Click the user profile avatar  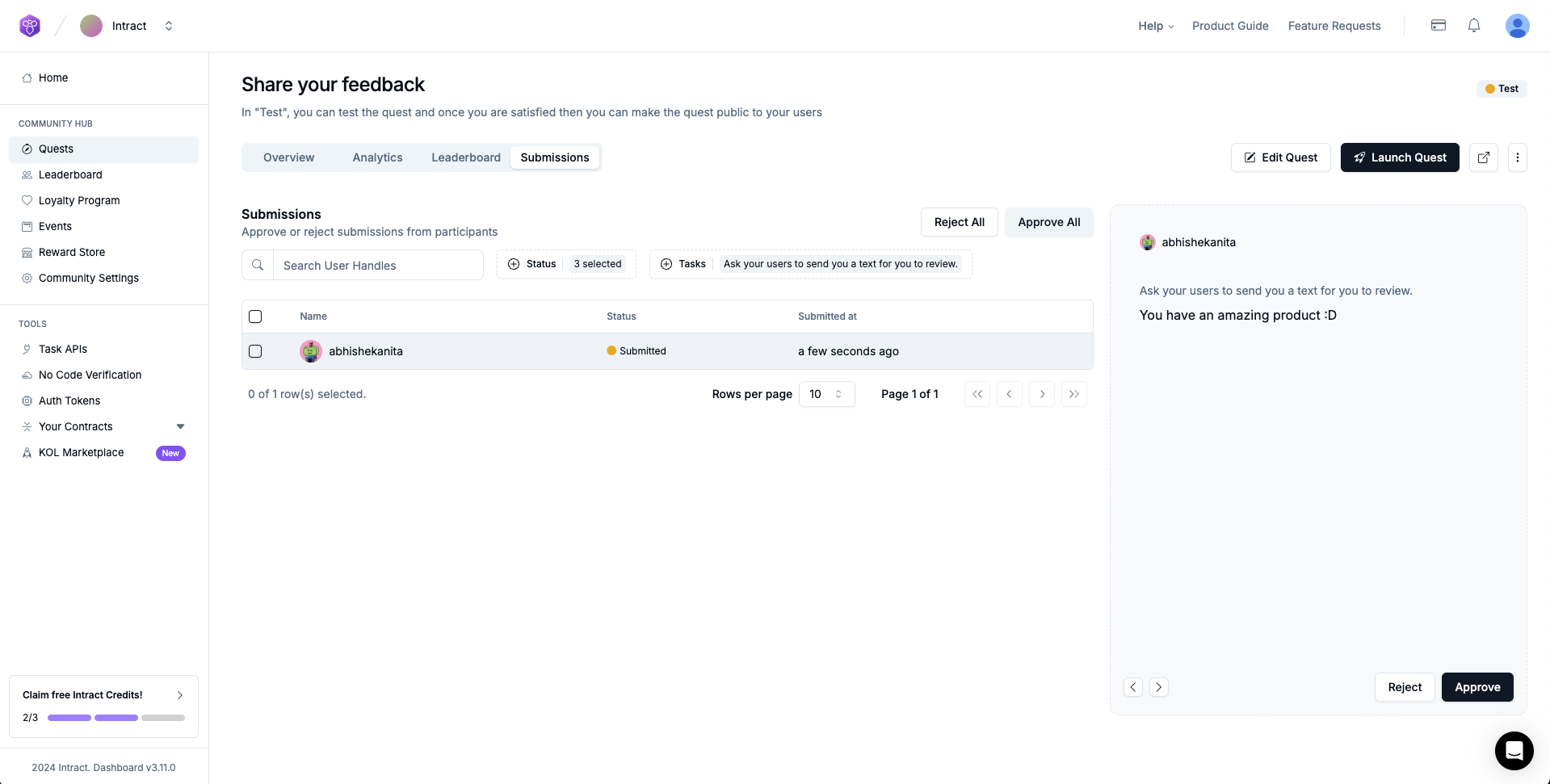[1517, 26]
